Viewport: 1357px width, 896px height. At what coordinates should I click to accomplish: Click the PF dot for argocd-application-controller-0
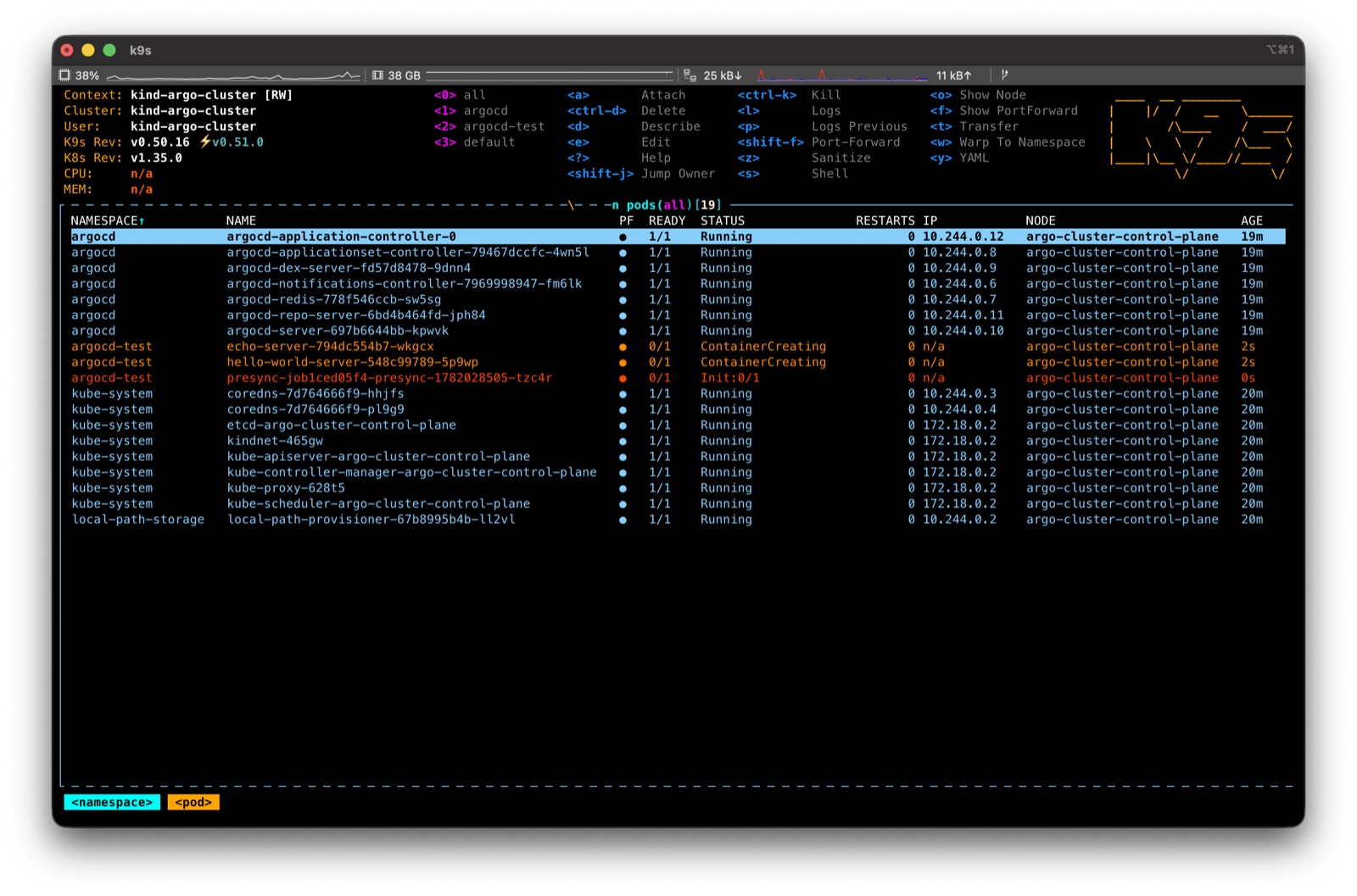[x=623, y=237]
